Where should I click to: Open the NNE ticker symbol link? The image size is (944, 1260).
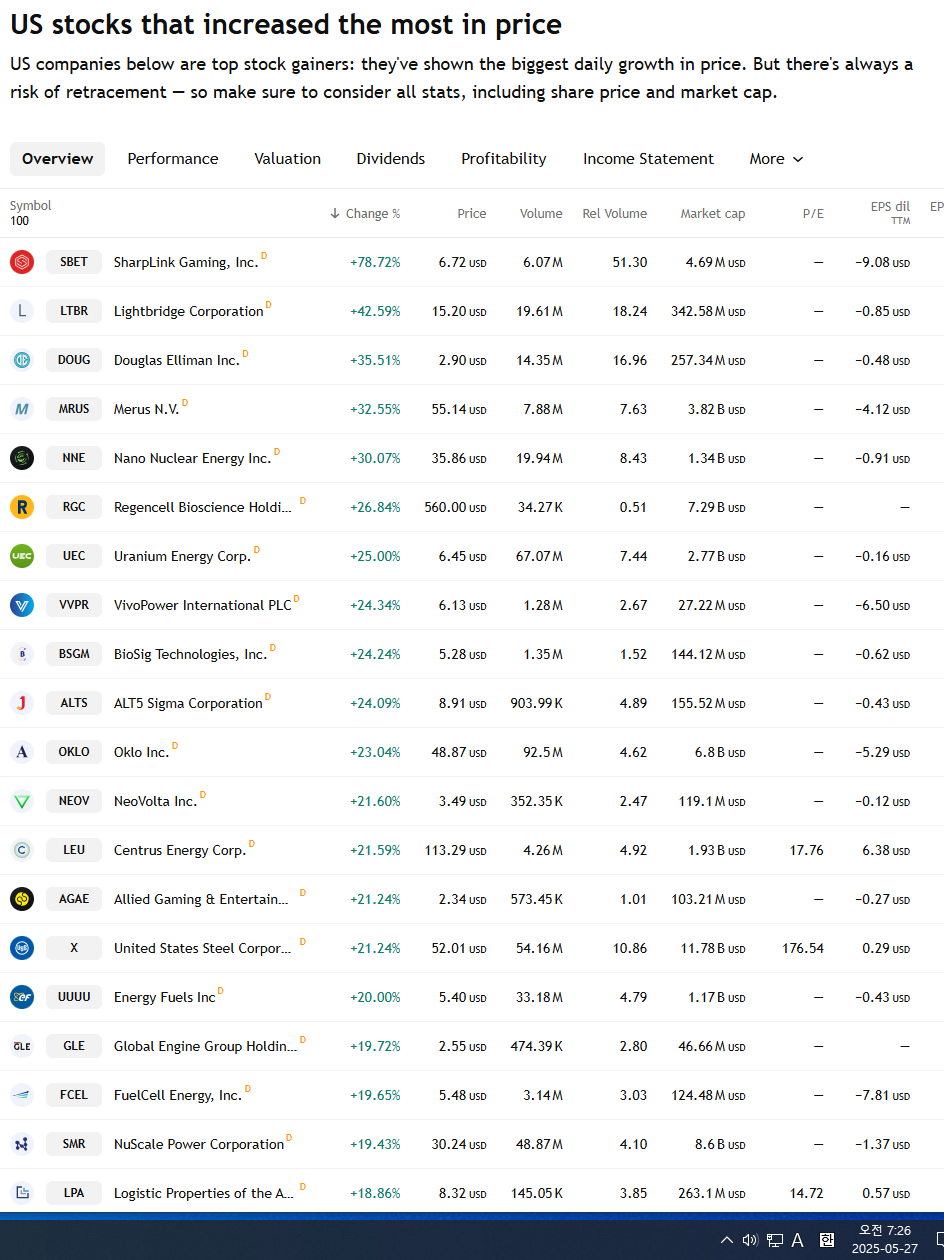(x=74, y=458)
